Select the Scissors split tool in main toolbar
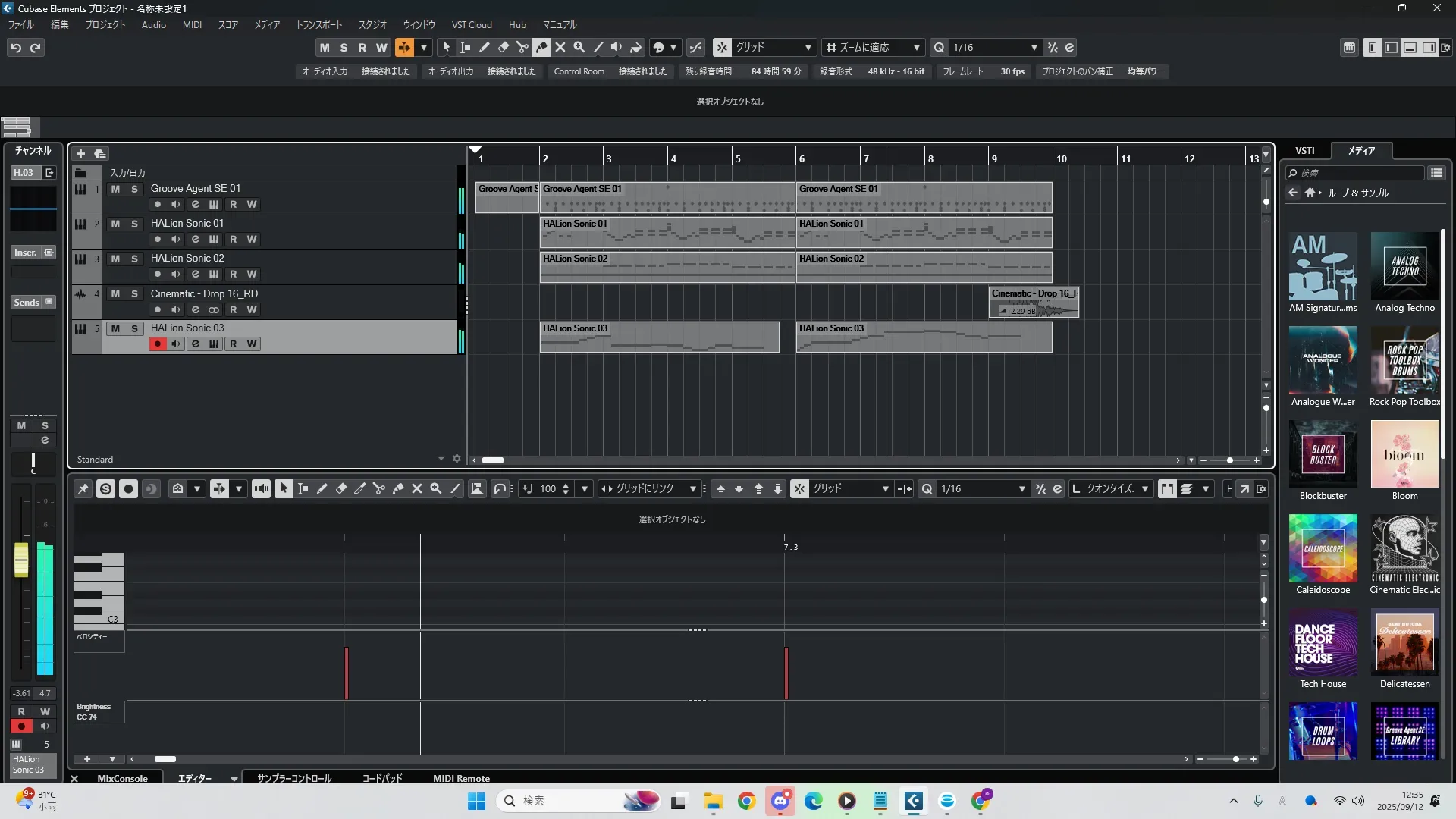 pyautogui.click(x=522, y=47)
